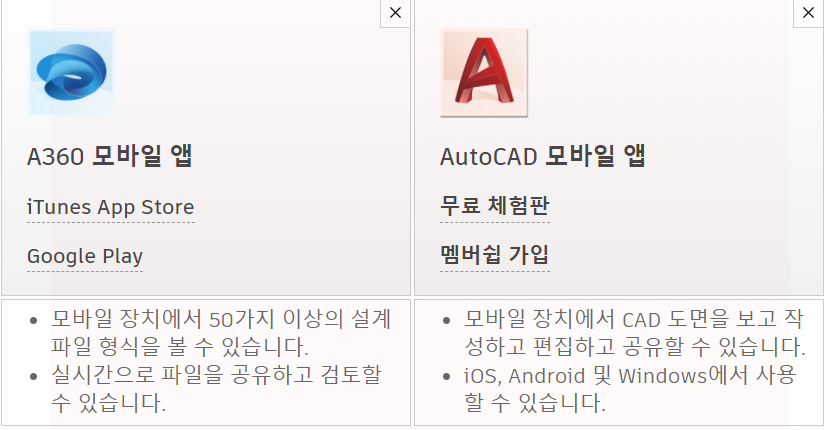Viewport: 840px width, 430px height.
Task: Open the 무료 체험판 link
Action: pos(495,206)
